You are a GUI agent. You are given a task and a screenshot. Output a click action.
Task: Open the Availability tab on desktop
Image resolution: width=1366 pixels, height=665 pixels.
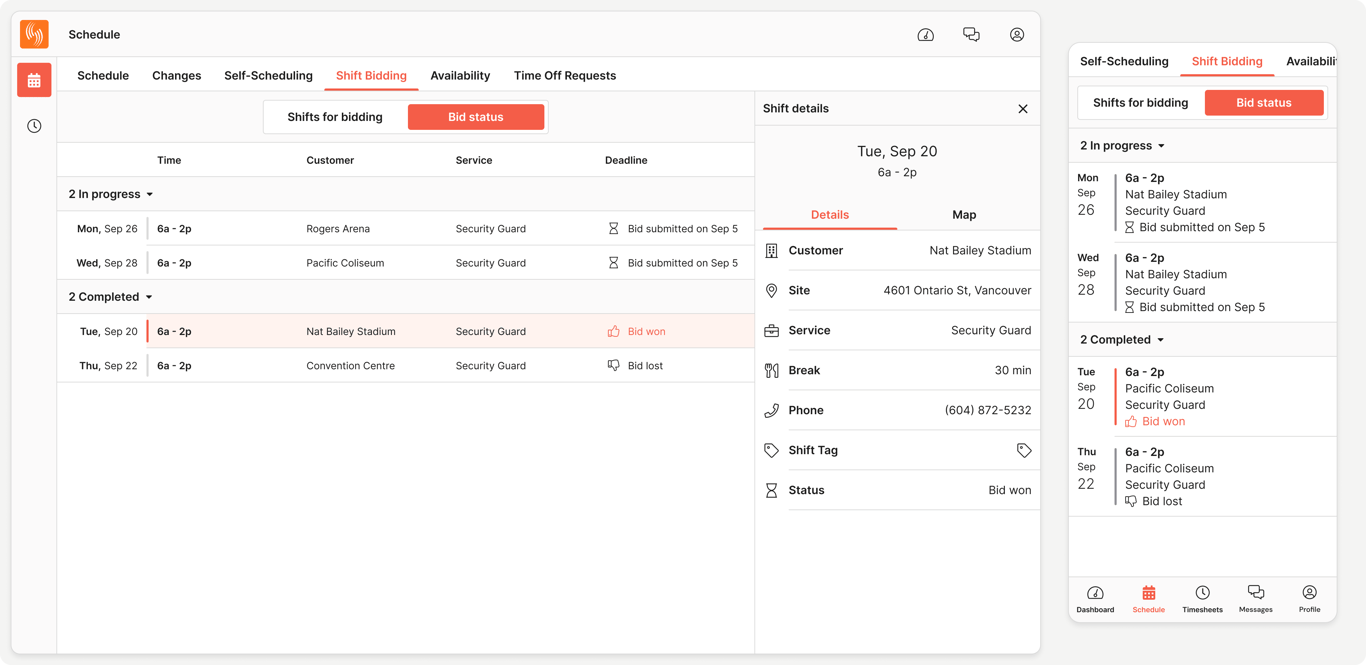click(x=460, y=76)
